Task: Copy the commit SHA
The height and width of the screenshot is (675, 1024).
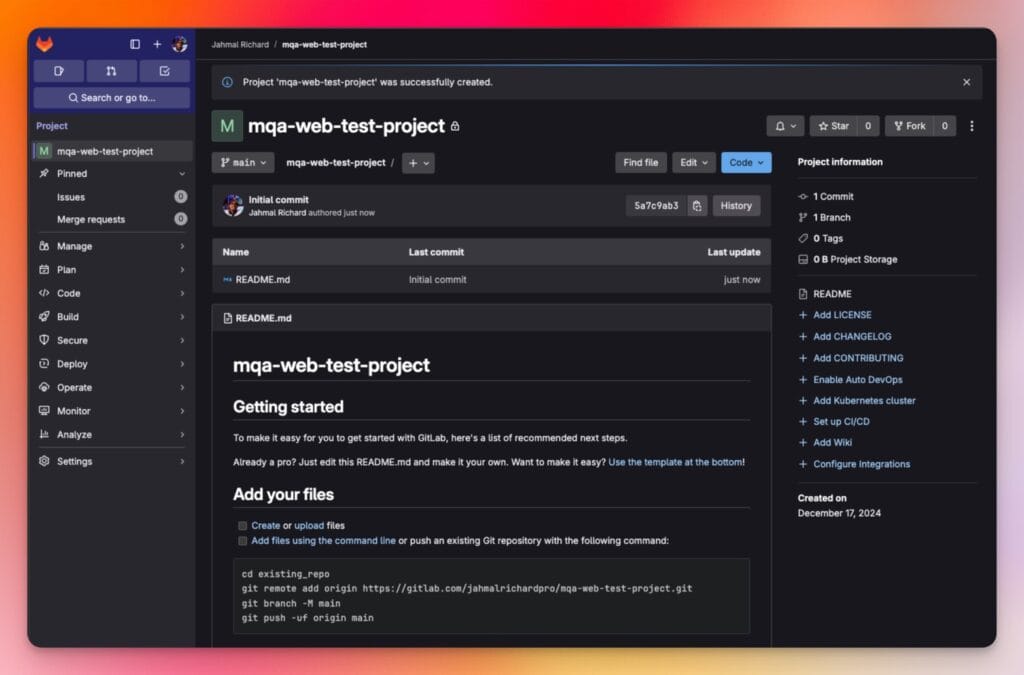Action: click(697, 206)
